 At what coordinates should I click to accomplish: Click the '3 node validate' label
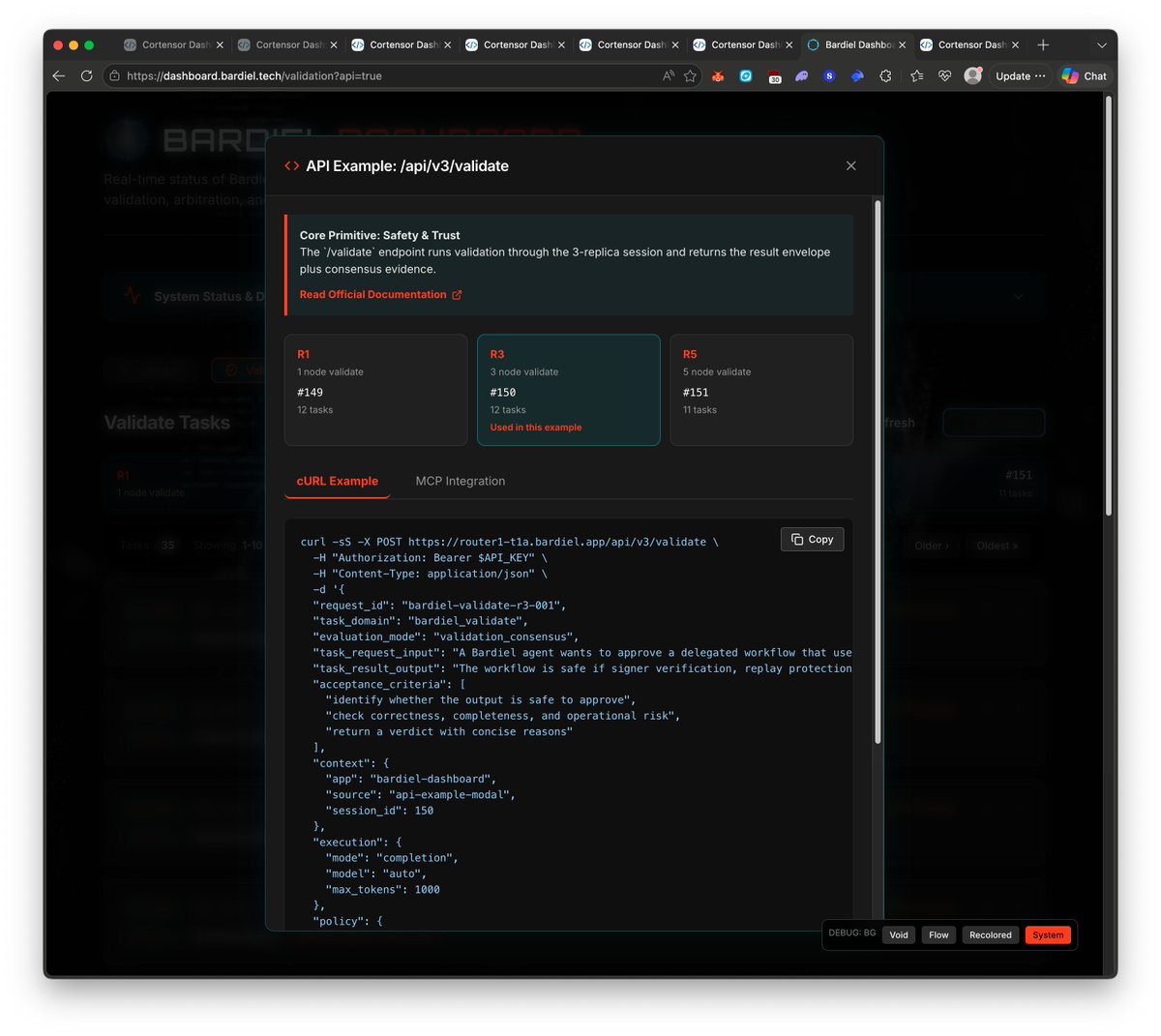(x=523, y=372)
